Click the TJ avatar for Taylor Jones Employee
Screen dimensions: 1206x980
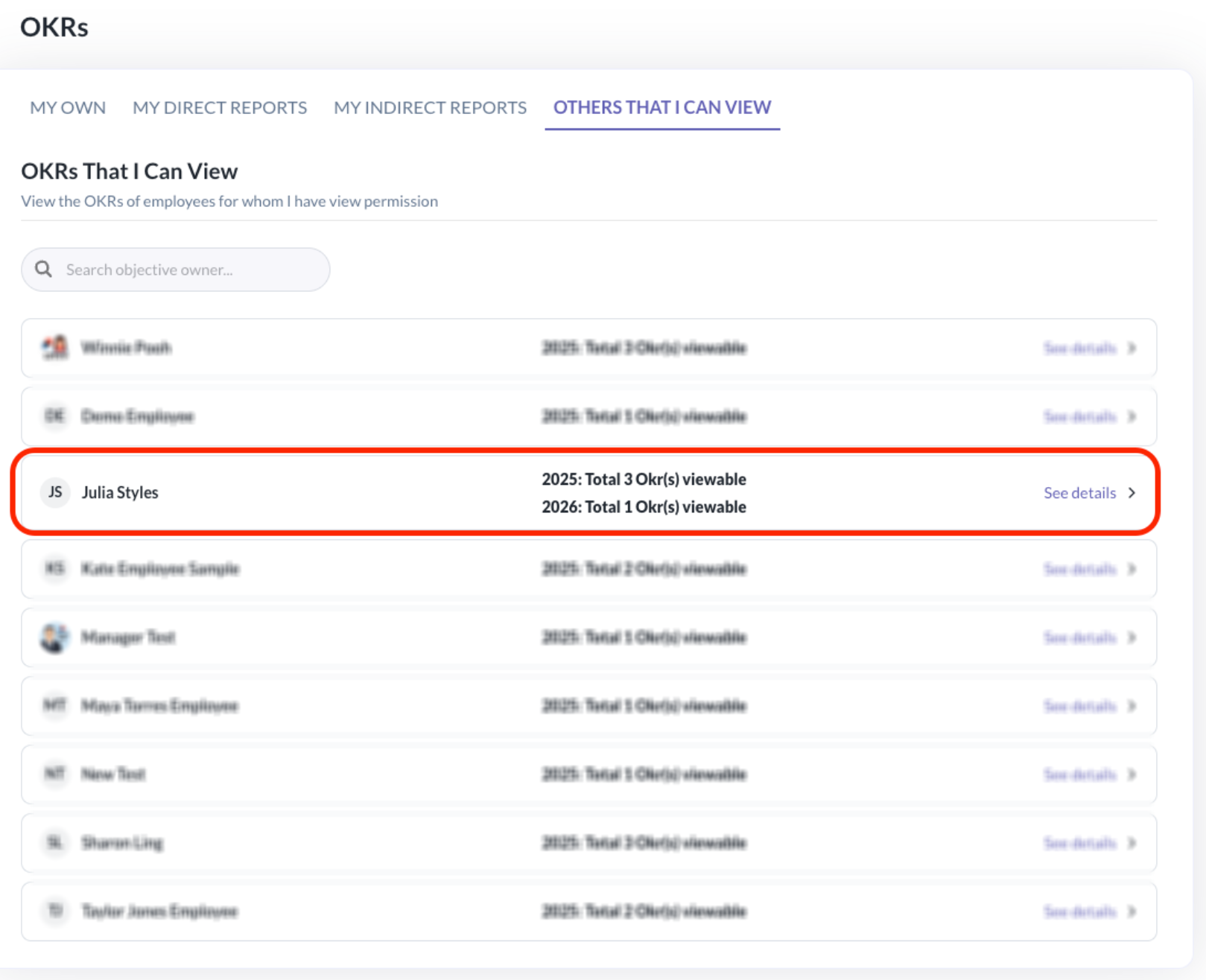55,911
